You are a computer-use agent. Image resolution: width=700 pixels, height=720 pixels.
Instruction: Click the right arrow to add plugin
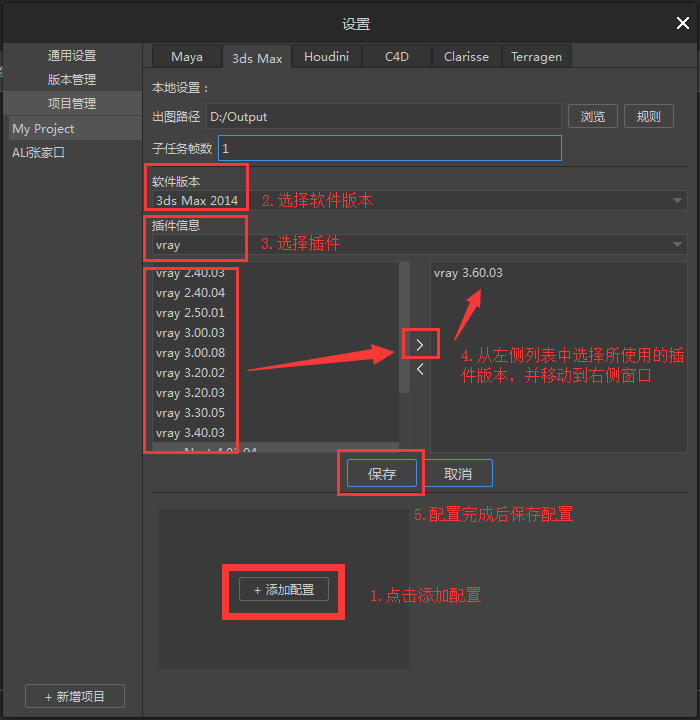(x=420, y=345)
